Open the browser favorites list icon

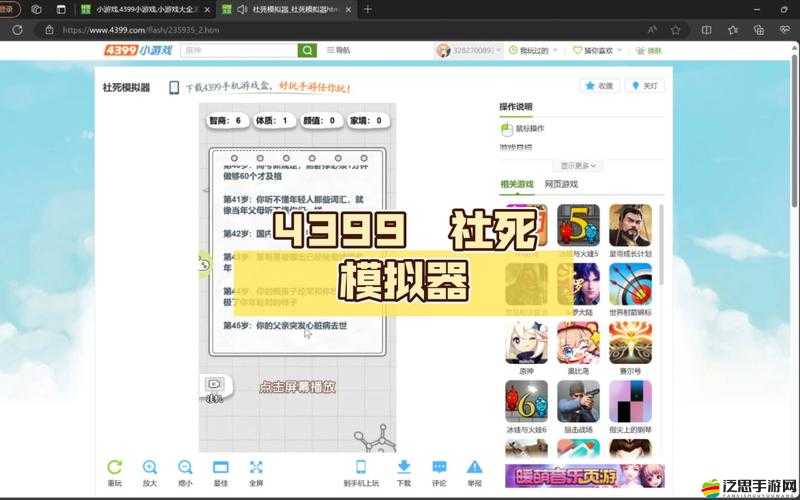pos(733,30)
